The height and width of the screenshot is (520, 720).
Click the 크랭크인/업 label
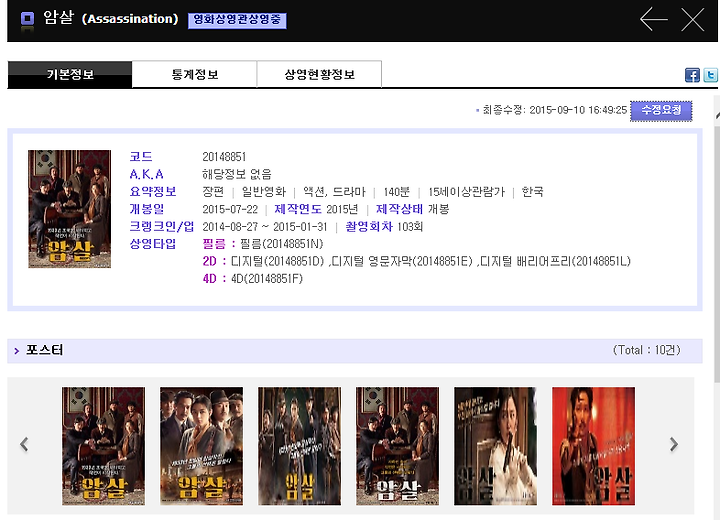coord(162,226)
